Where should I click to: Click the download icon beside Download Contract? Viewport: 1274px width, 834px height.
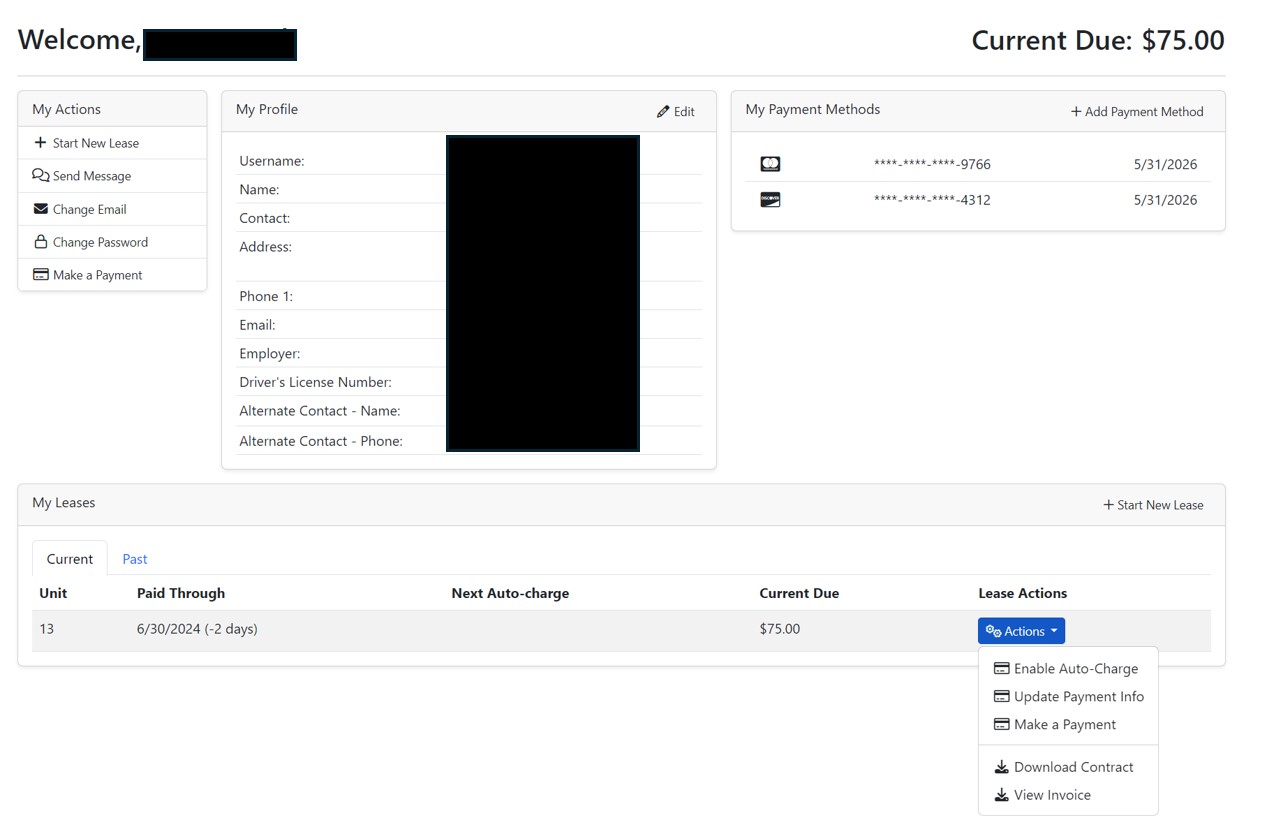[x=1001, y=767]
